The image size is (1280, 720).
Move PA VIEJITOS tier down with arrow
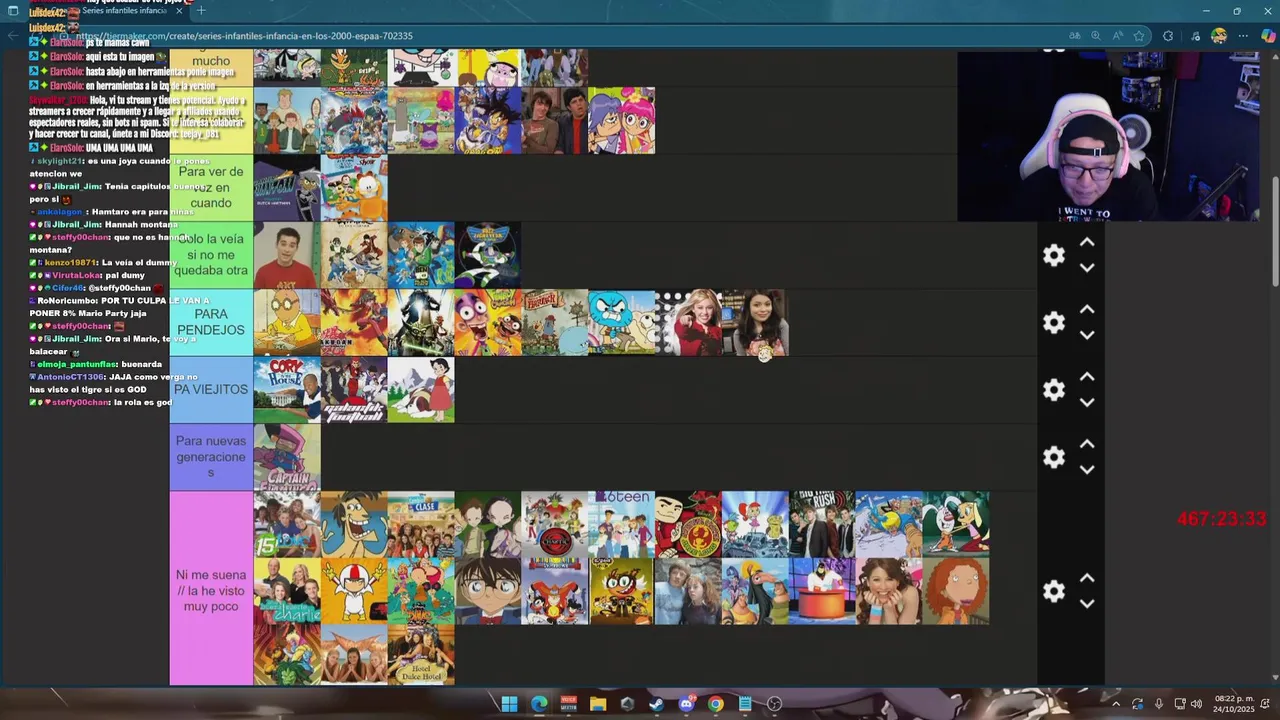1087,402
